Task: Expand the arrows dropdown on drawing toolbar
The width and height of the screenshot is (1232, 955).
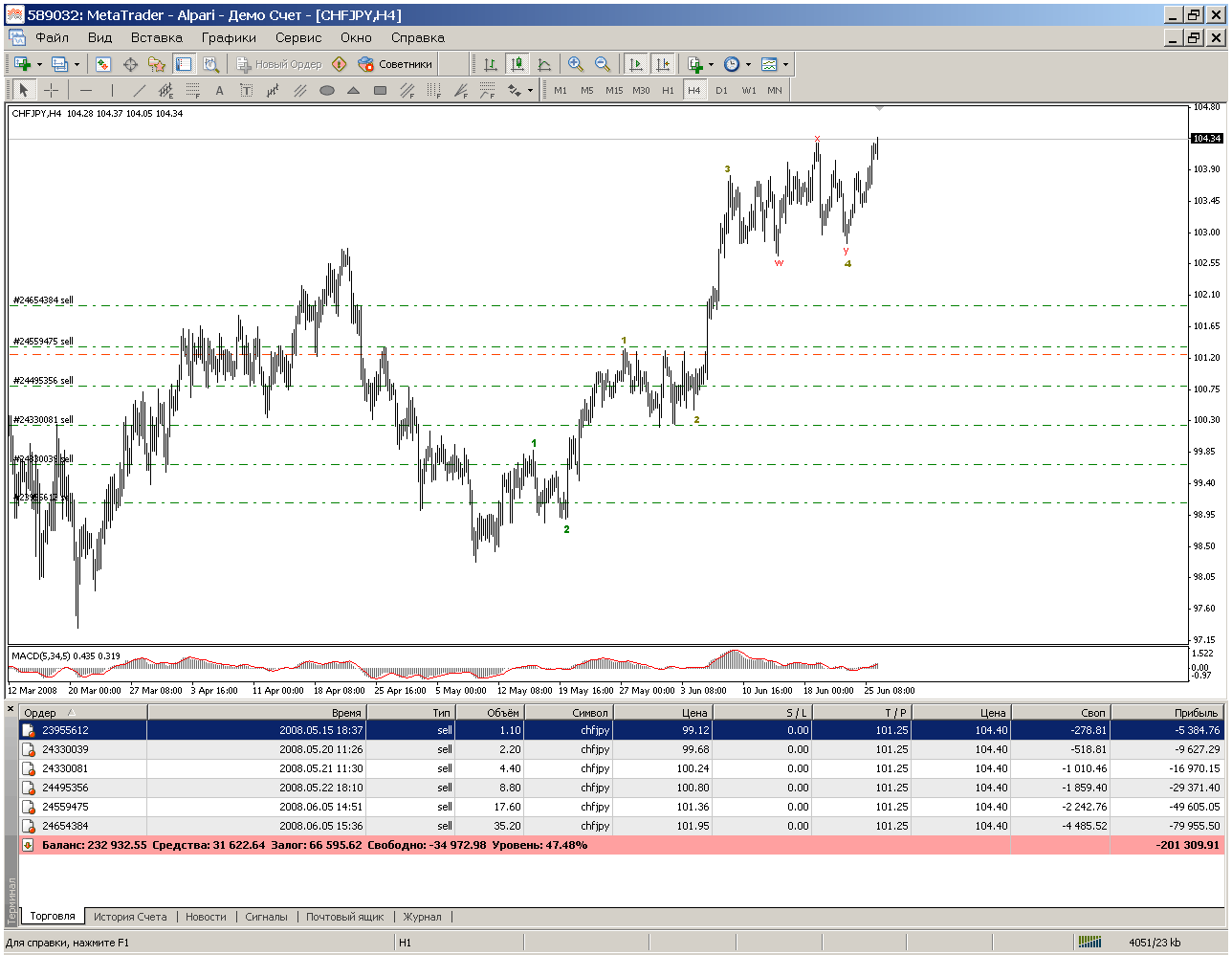Action: pyautogui.click(x=530, y=90)
